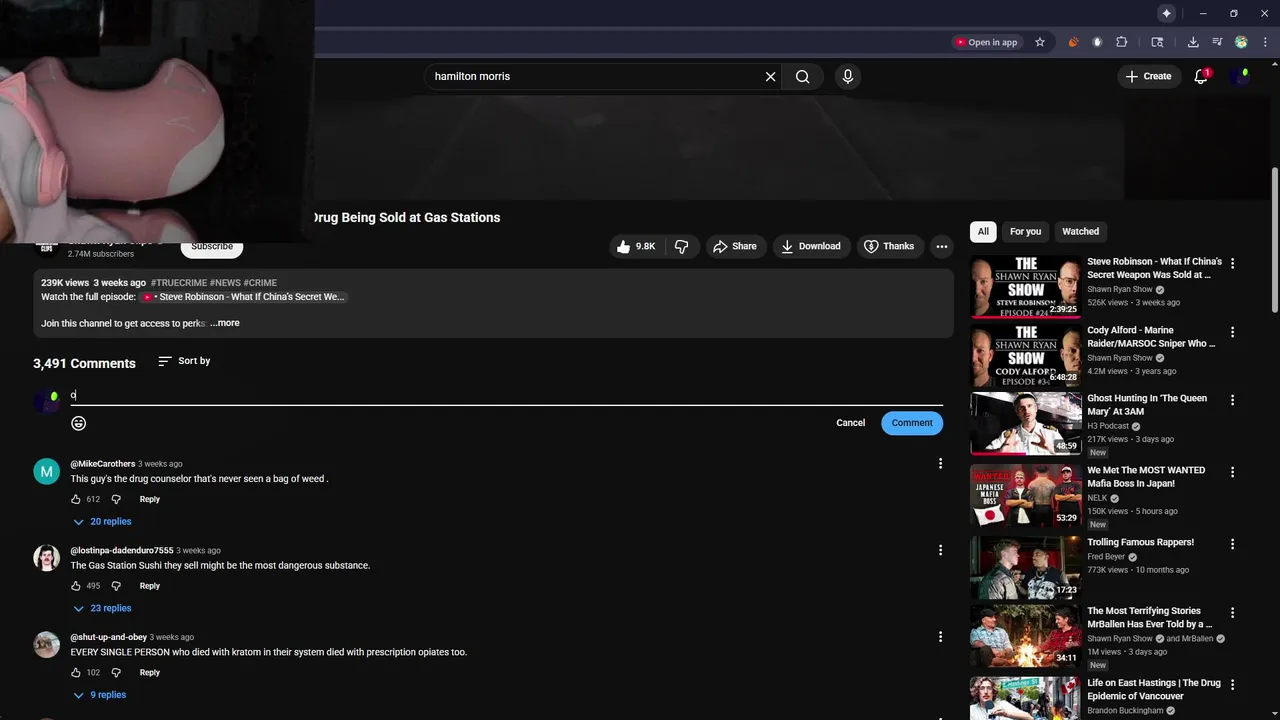Open MikeCarothers channel avatar
Screen dimensions: 1280x720
coord(47,471)
